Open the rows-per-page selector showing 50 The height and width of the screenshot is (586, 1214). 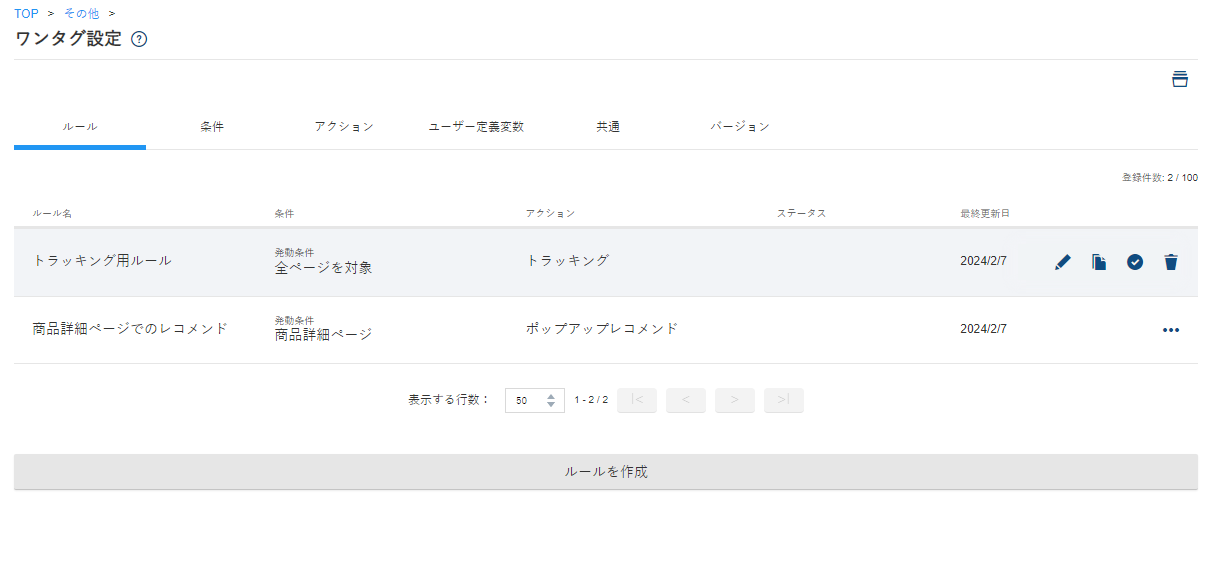pyautogui.click(x=535, y=400)
